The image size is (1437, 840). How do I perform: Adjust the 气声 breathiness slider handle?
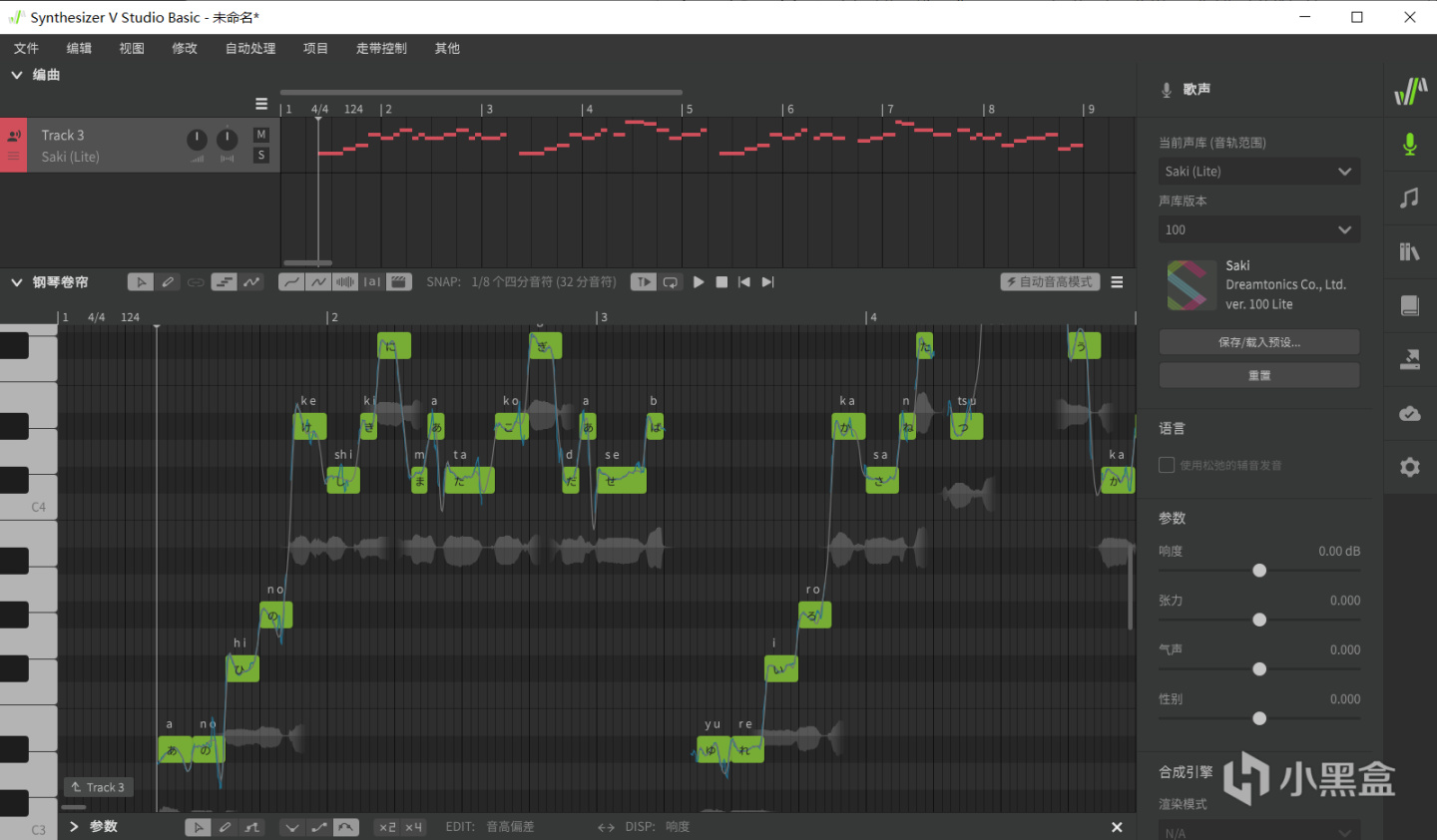click(x=1259, y=669)
